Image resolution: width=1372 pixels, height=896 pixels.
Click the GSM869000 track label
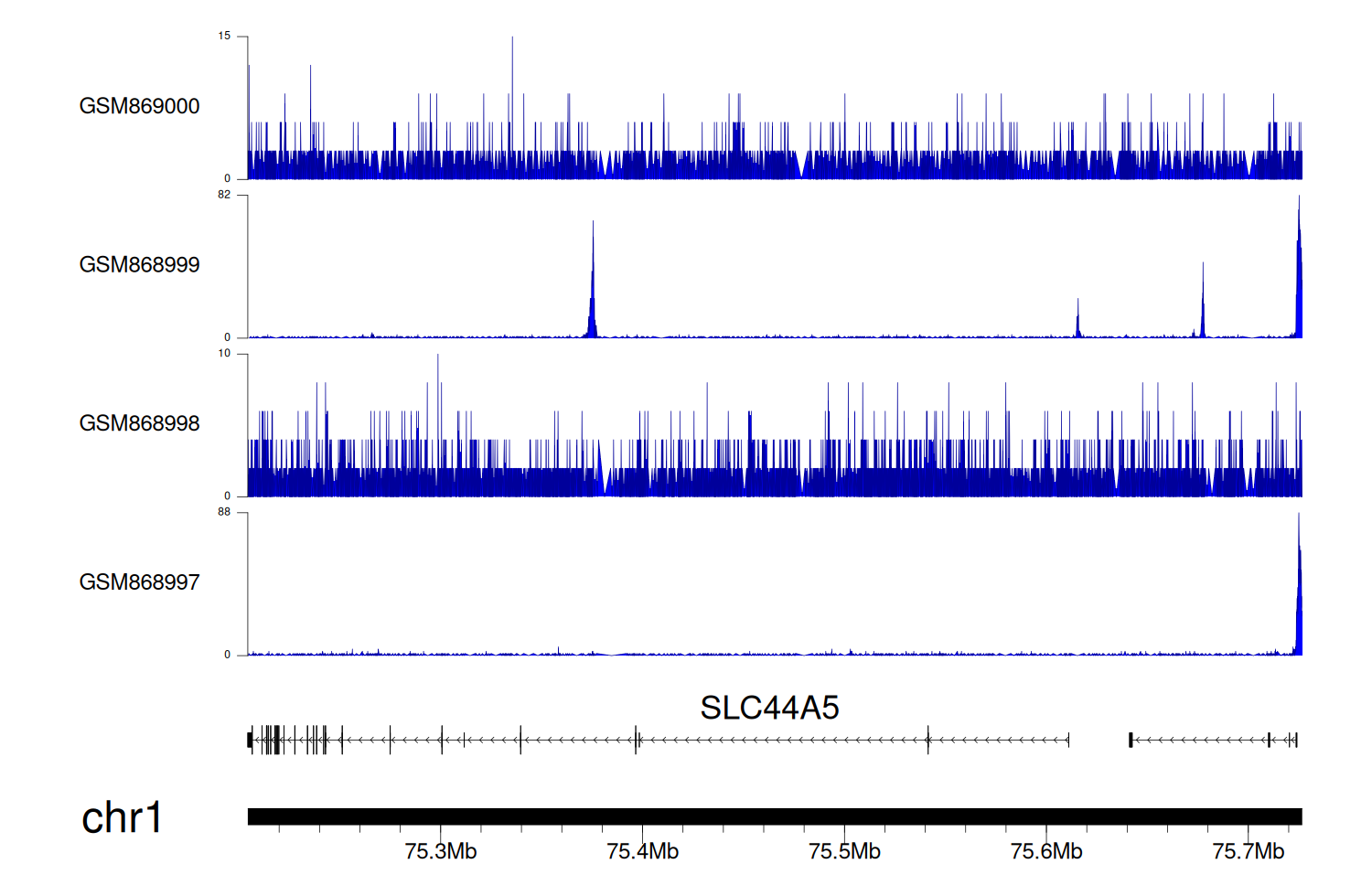point(139,106)
